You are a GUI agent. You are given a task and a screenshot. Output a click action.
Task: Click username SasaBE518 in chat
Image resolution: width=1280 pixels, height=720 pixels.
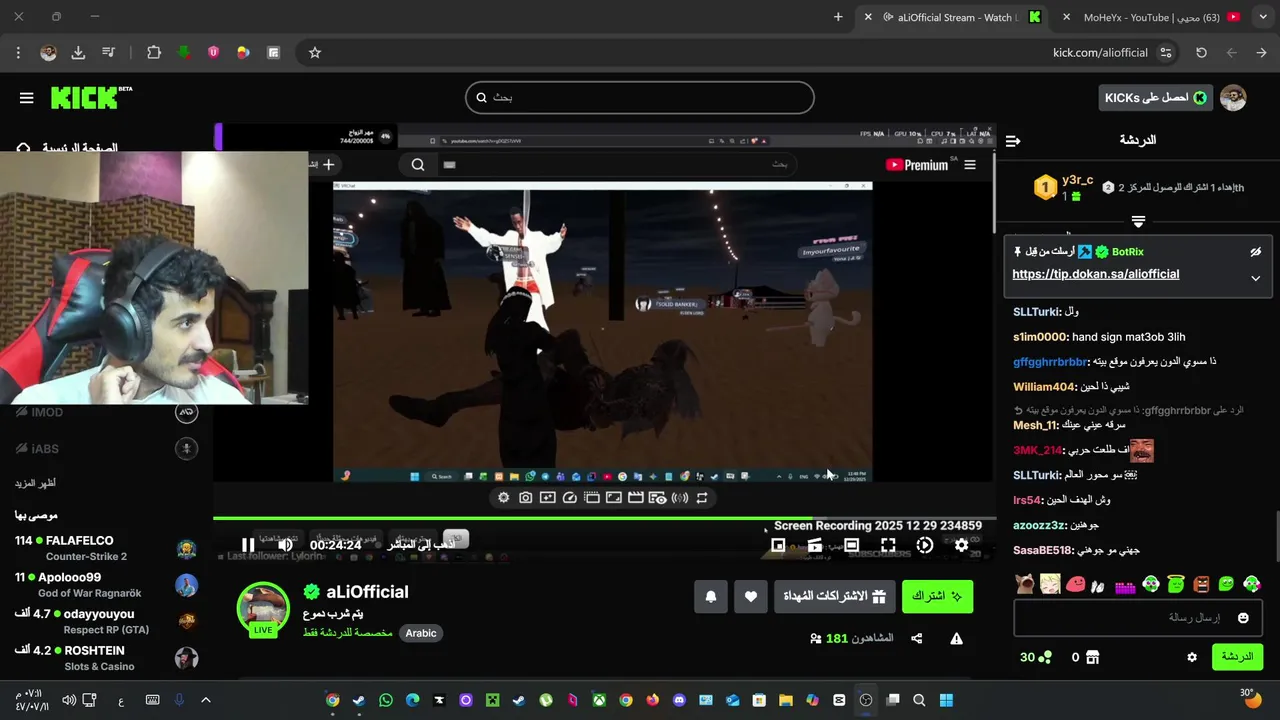click(x=1043, y=550)
